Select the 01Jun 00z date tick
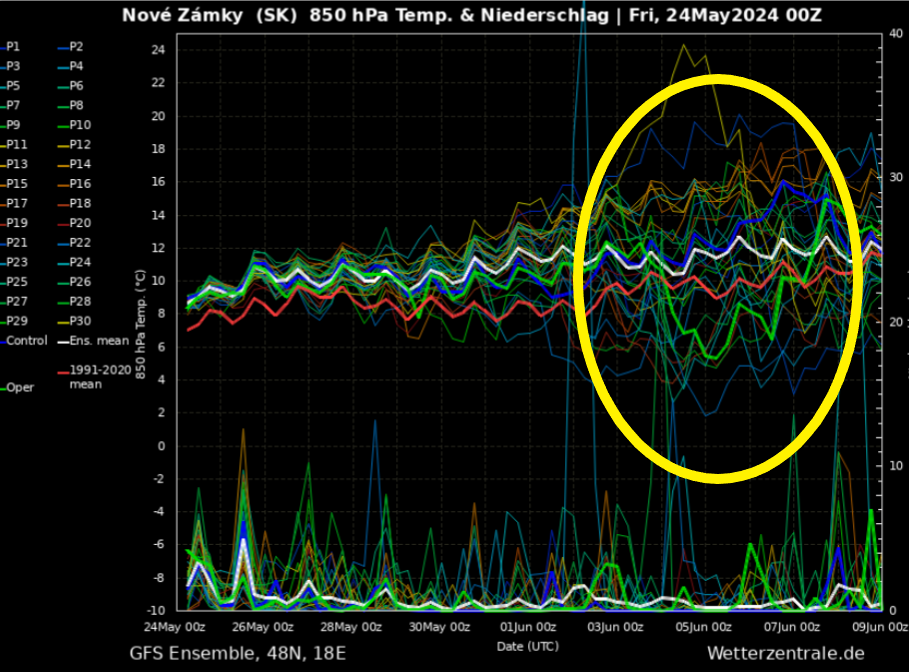The image size is (909, 672). (528, 627)
